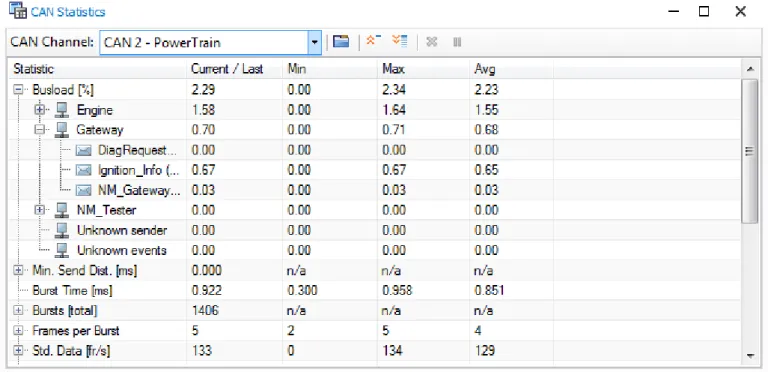
Task: Collapse the Busload [%] tree node
Action: (x=18, y=90)
